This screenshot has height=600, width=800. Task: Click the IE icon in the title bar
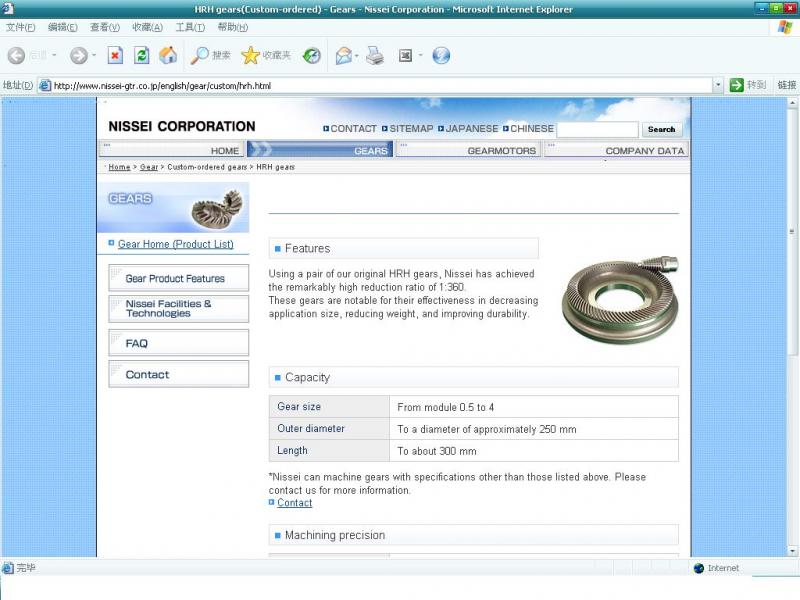click(7, 9)
